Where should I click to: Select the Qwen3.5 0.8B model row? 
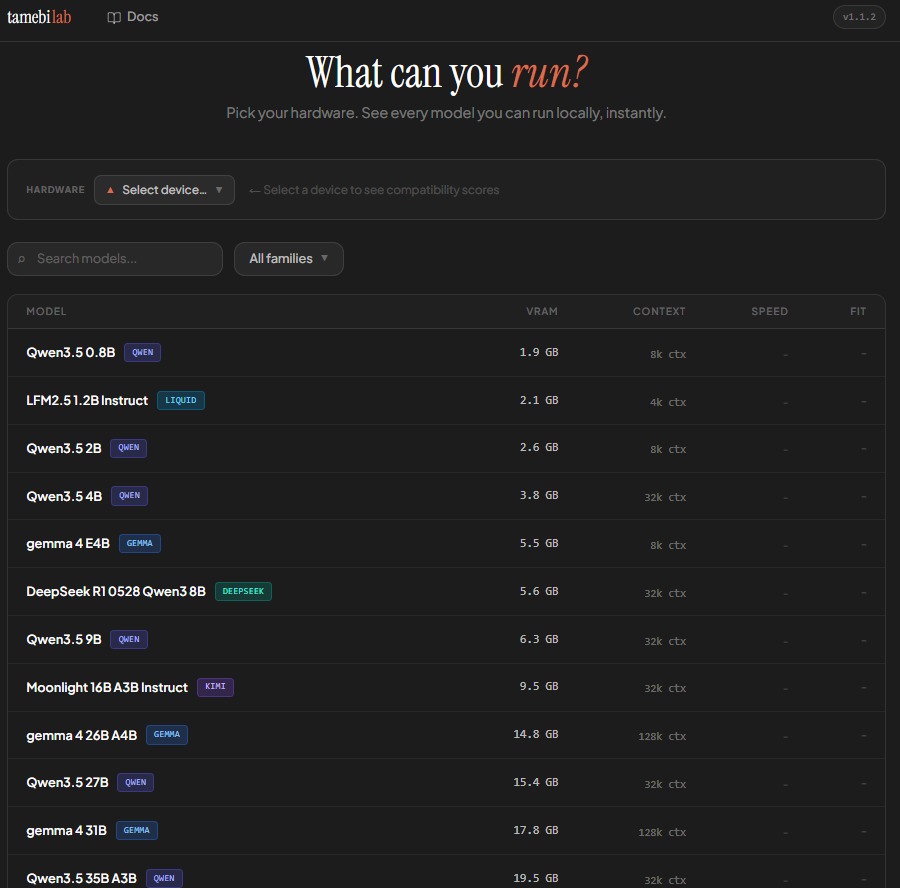[446, 352]
